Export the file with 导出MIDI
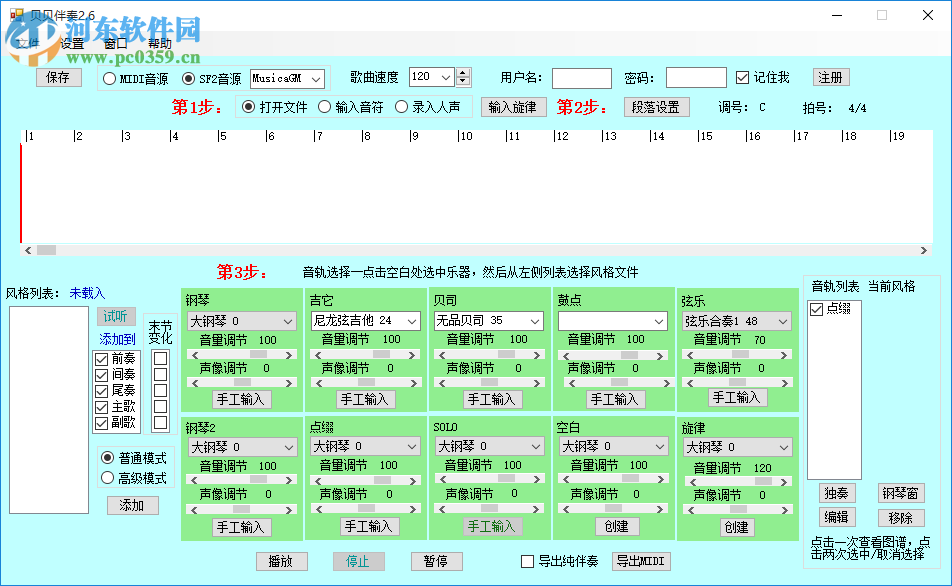 coord(640,561)
